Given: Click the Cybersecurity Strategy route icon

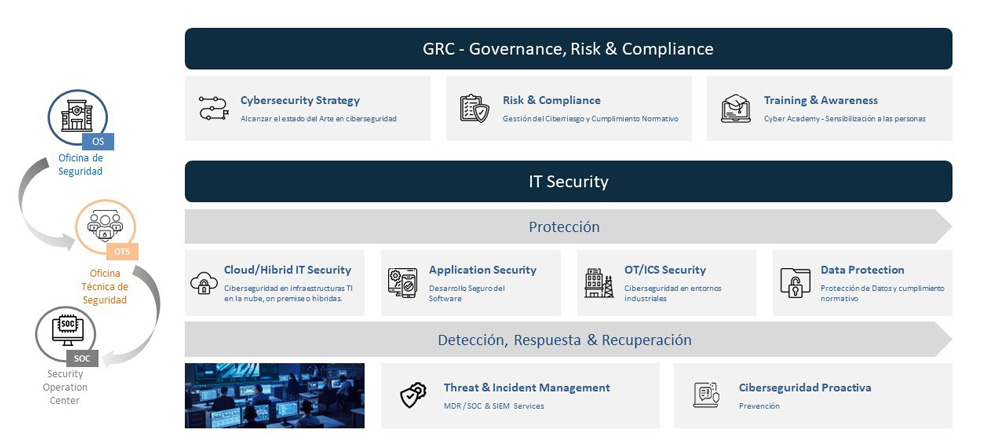Looking at the screenshot, I should pos(213,108).
